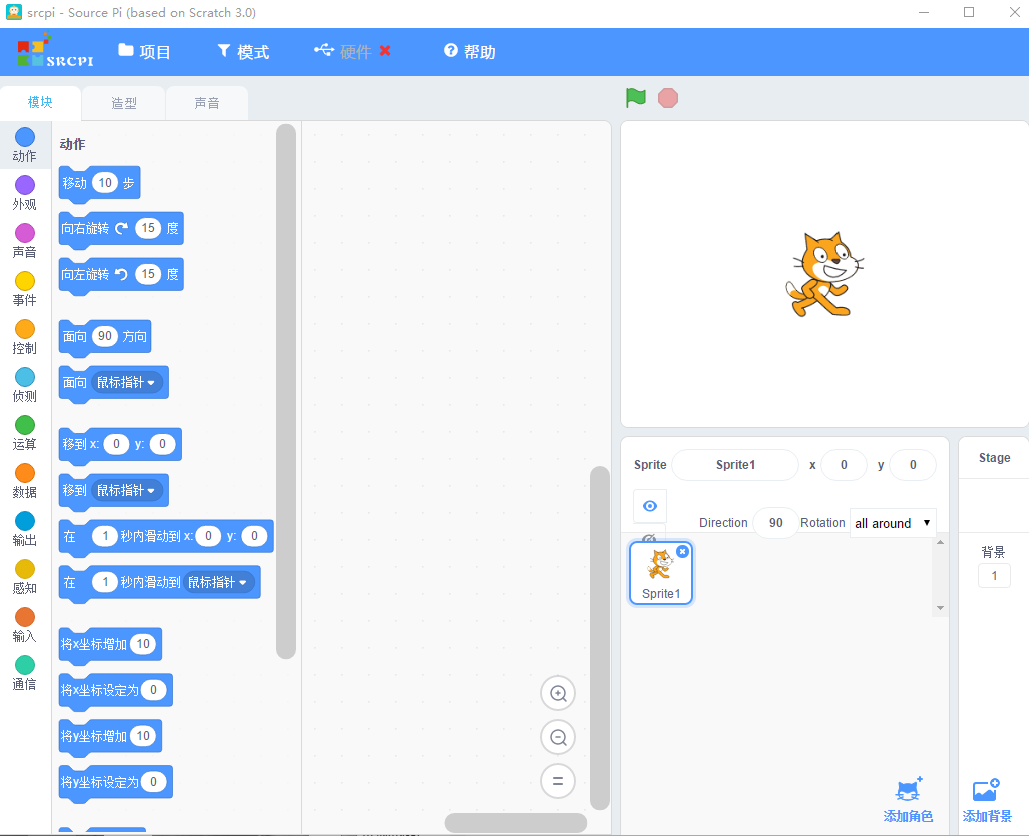1029x836 pixels.
Task: Open the Rotation style dropdown
Action: coord(892,523)
